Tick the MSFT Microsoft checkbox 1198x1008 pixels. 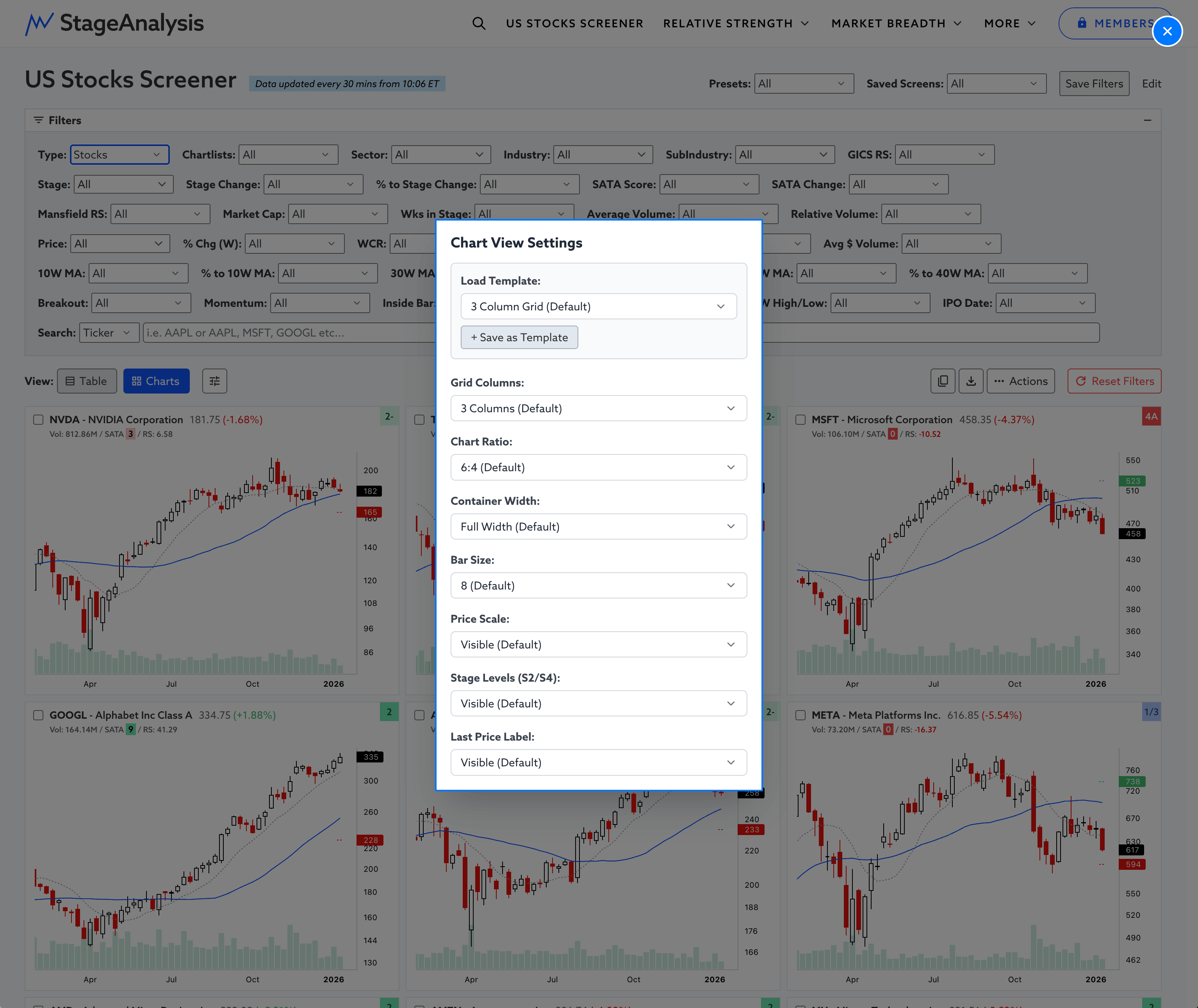[x=800, y=419]
